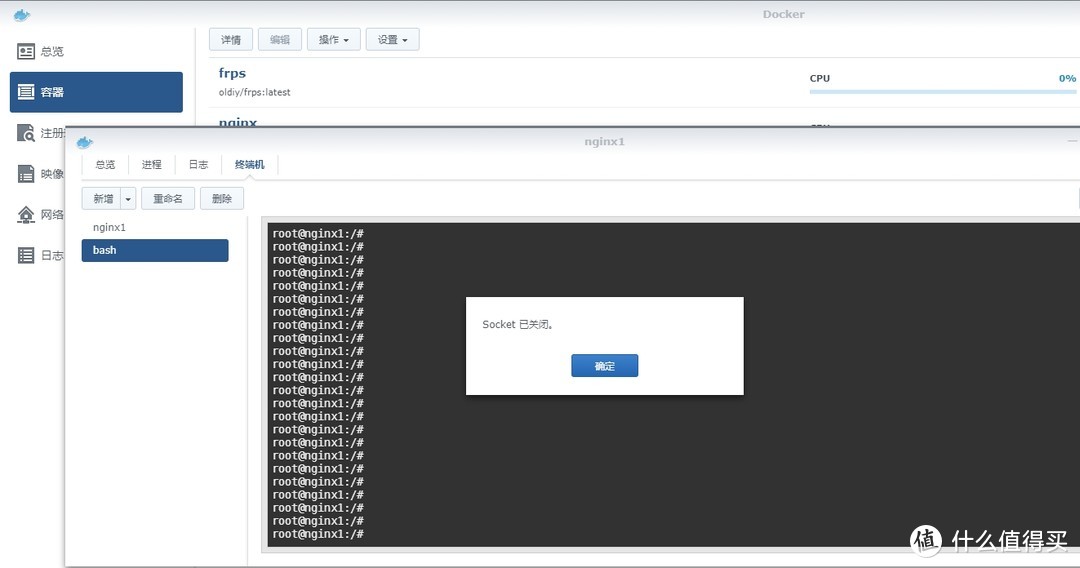The height and width of the screenshot is (568, 1080).
Task: Switch to 总览 tab in nginx1 window
Action: pos(105,165)
